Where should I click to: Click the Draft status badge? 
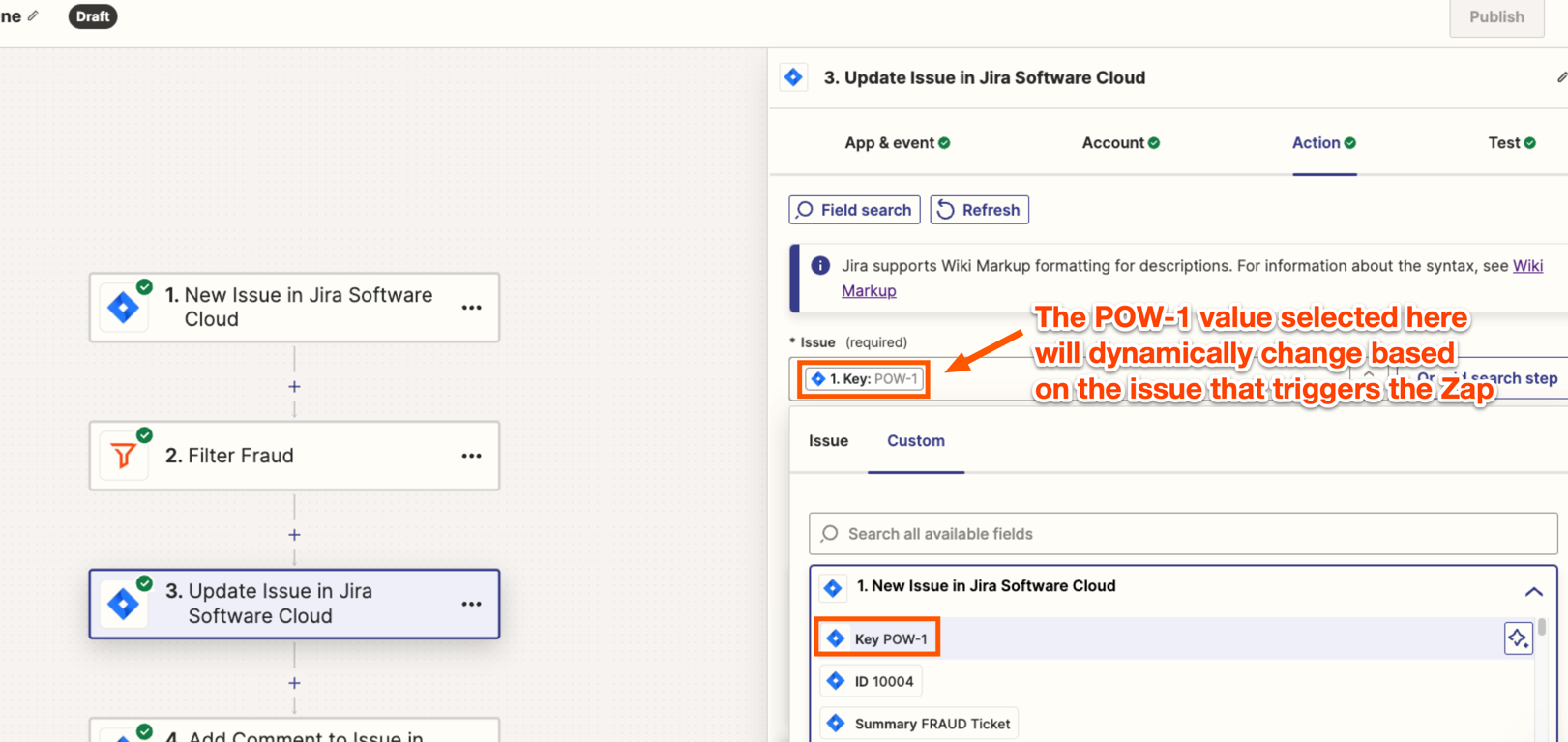tap(93, 16)
